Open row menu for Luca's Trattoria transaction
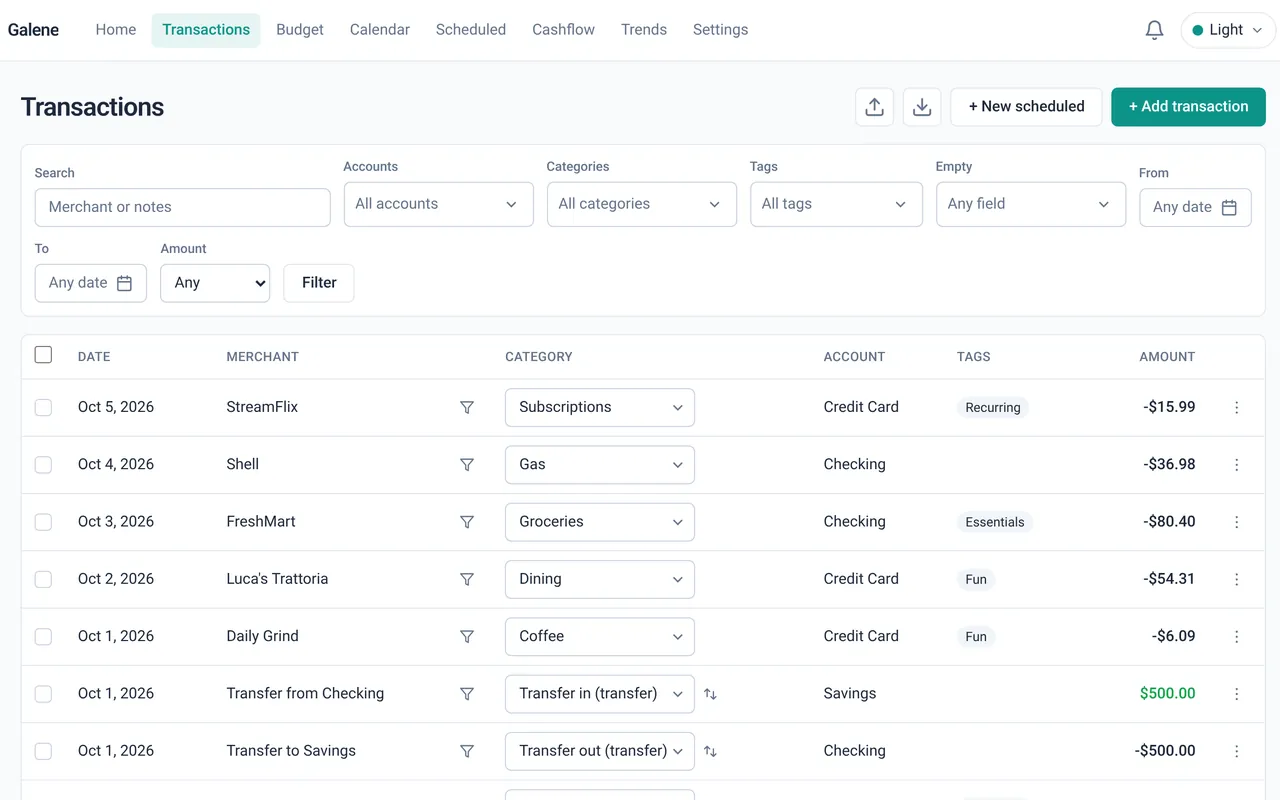1280x800 pixels. (1237, 579)
